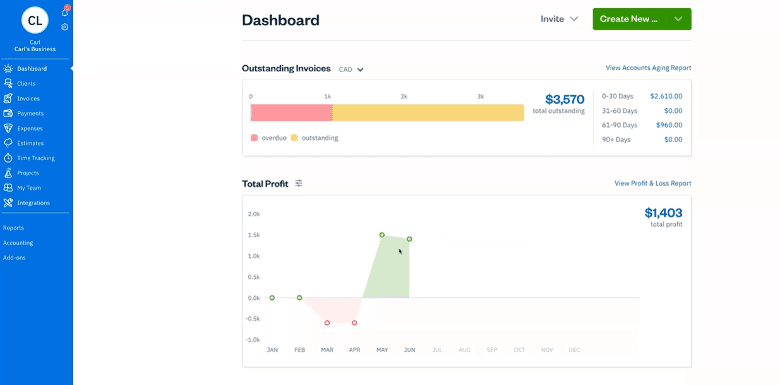Click the pink overdue bar segment
Image resolution: width=780 pixels, height=385 pixels.
point(292,113)
